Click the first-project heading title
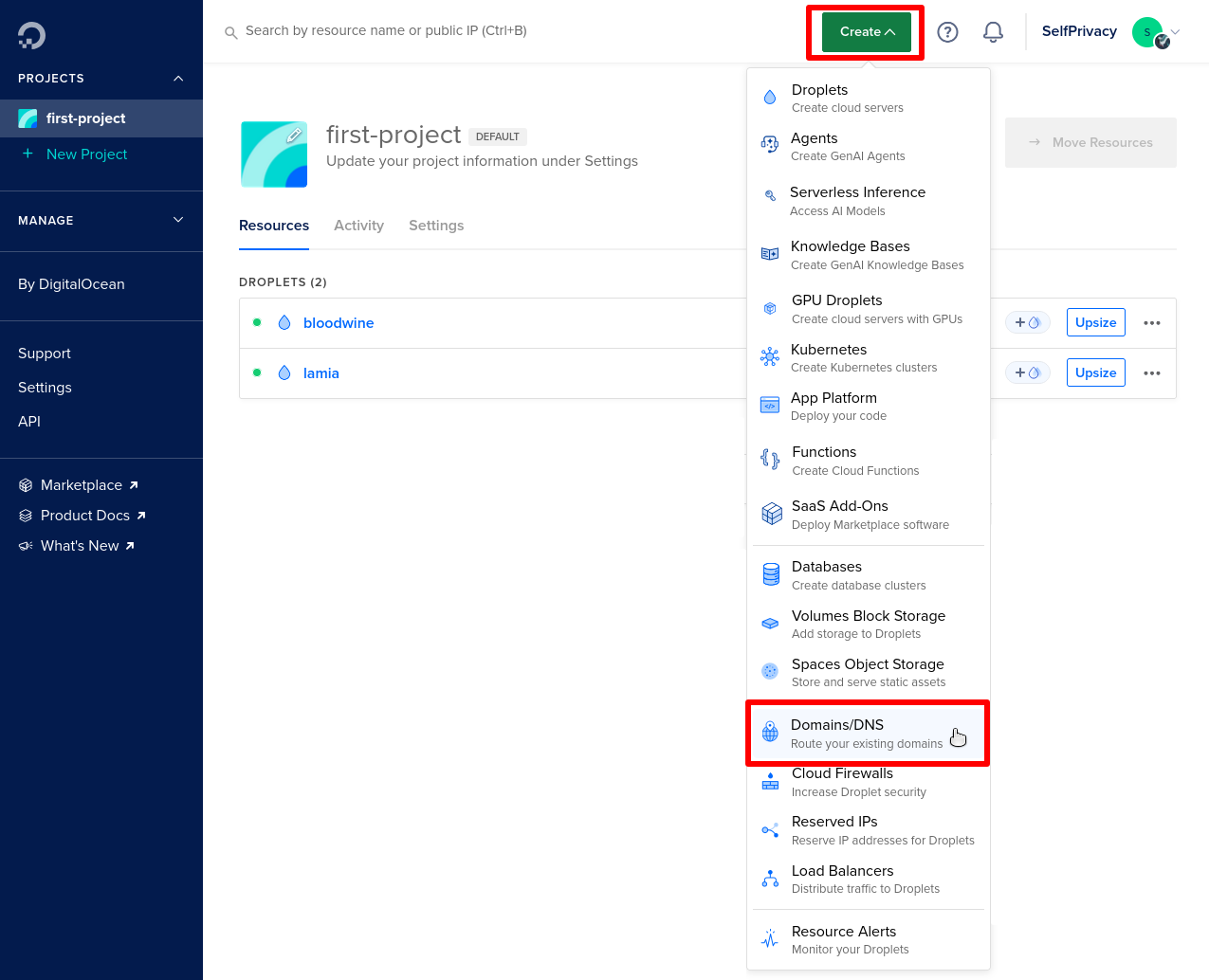Viewport: 1209px width, 980px height. click(394, 135)
